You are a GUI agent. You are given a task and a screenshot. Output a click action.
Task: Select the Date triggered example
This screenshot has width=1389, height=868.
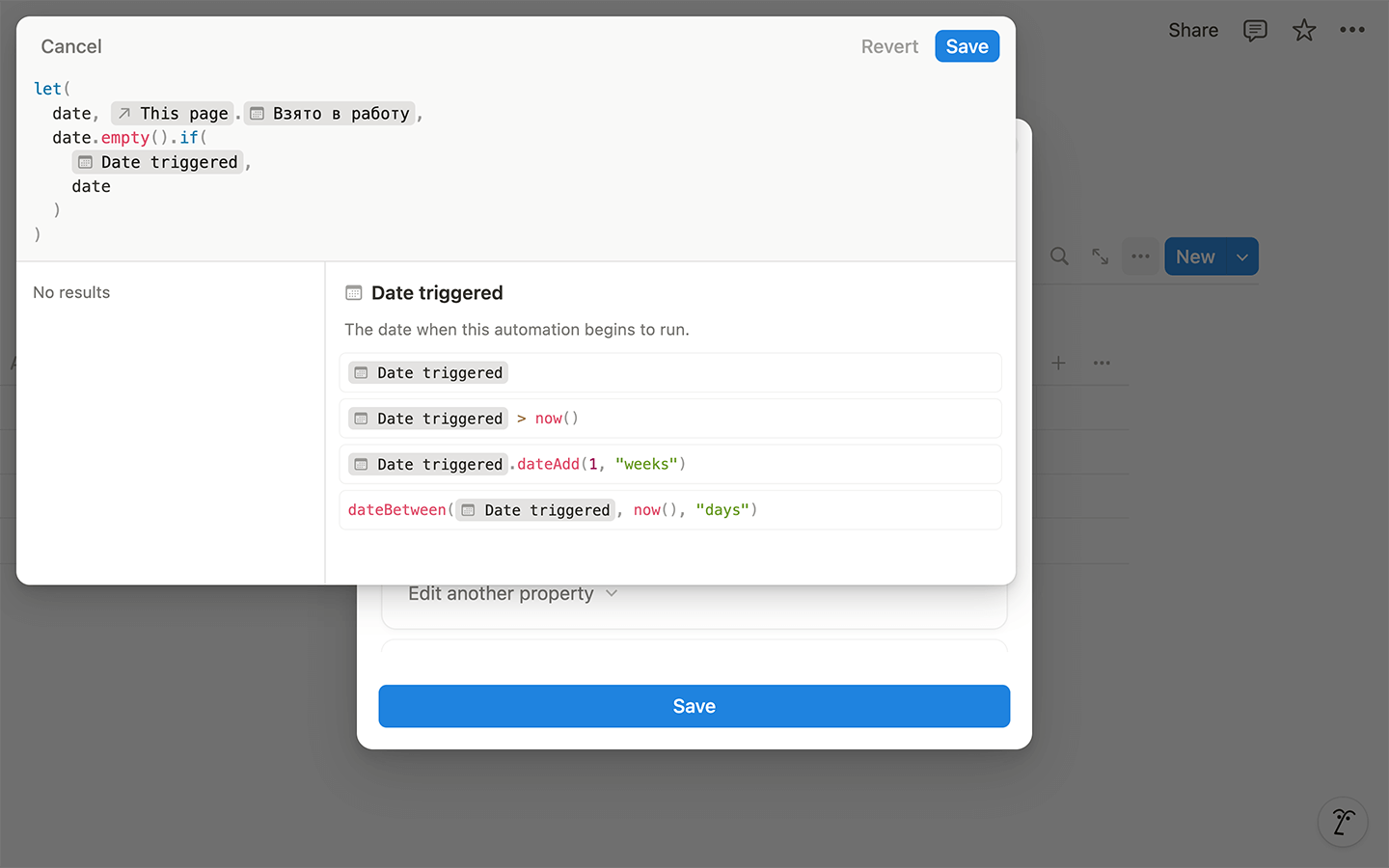tap(670, 372)
